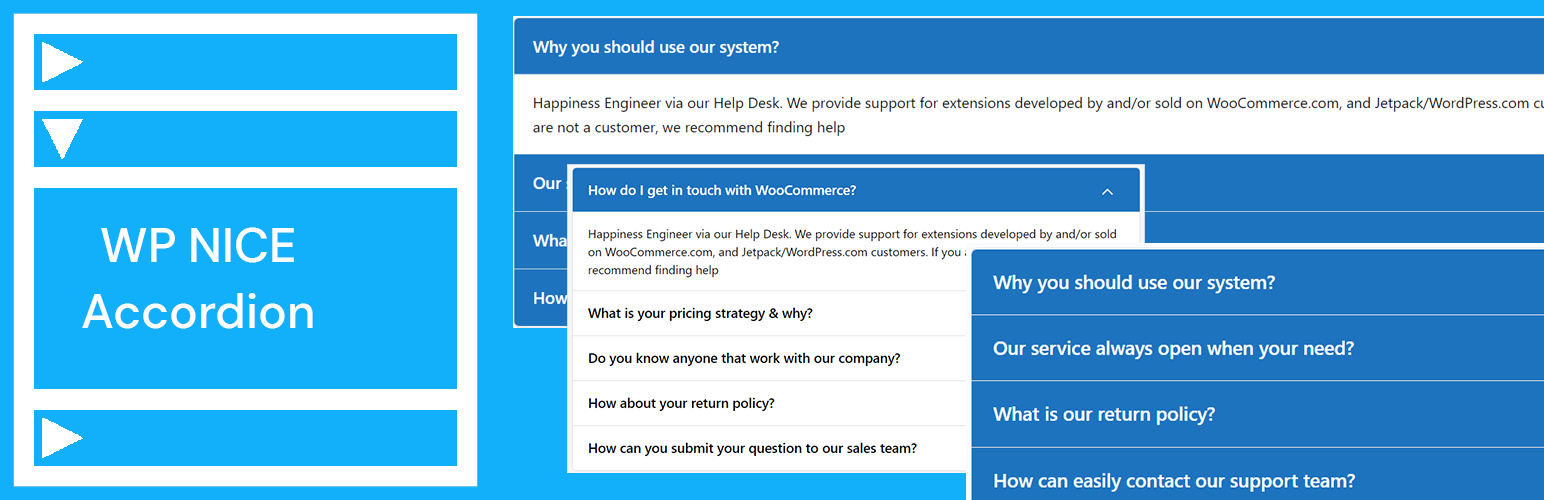Click the Happiness Engineer text in middle accordion
Viewport: 1544px width, 500px height.
(852, 252)
